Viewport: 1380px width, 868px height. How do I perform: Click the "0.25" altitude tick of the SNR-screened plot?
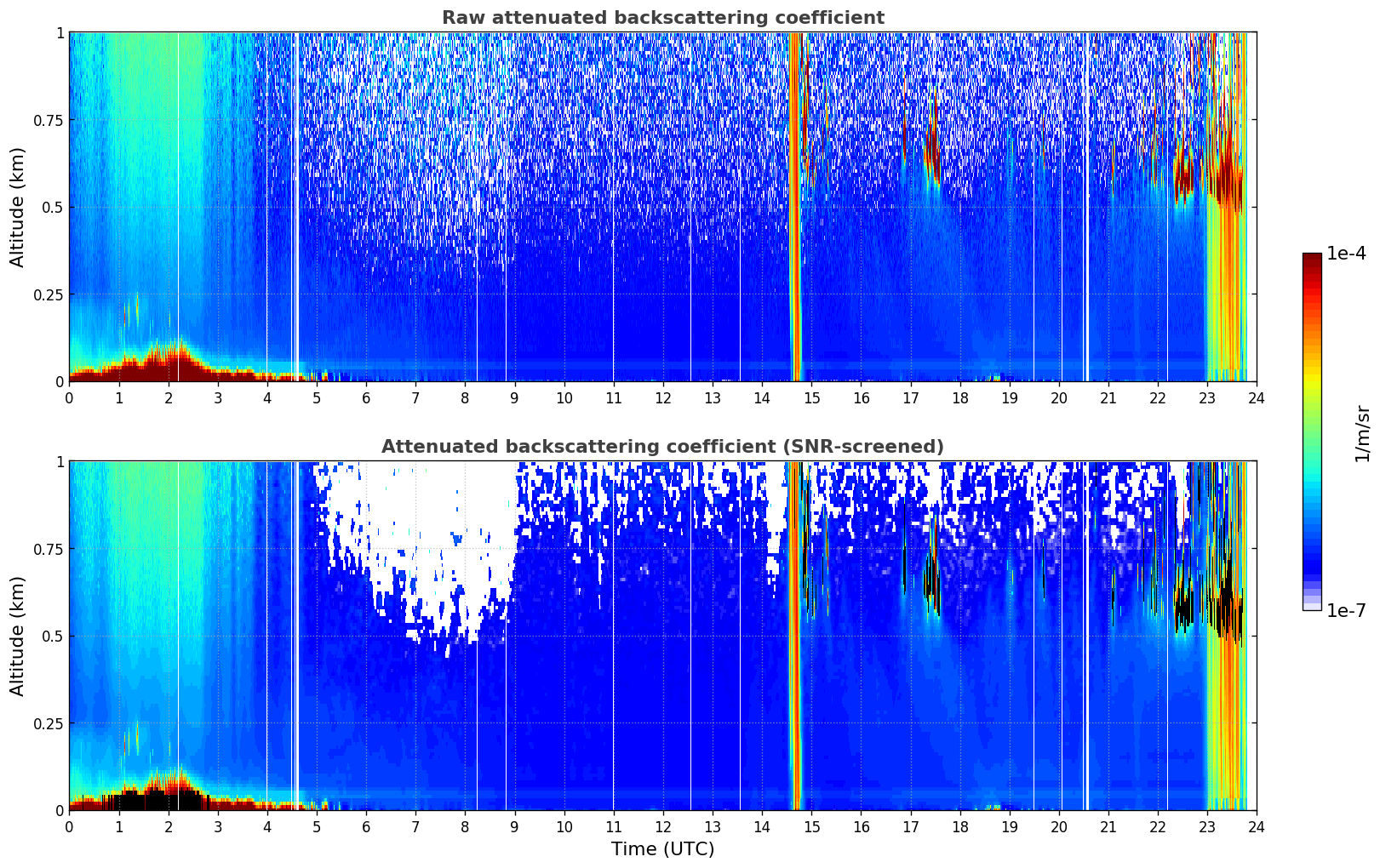coord(48,723)
